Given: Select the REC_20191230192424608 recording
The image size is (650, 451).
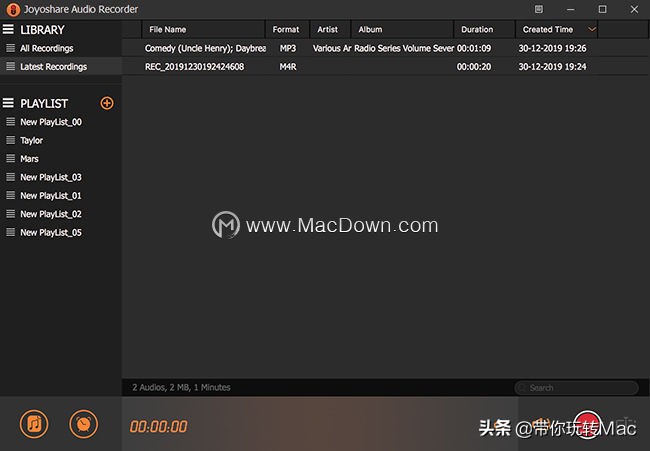Looking at the screenshot, I should pyautogui.click(x=194, y=67).
